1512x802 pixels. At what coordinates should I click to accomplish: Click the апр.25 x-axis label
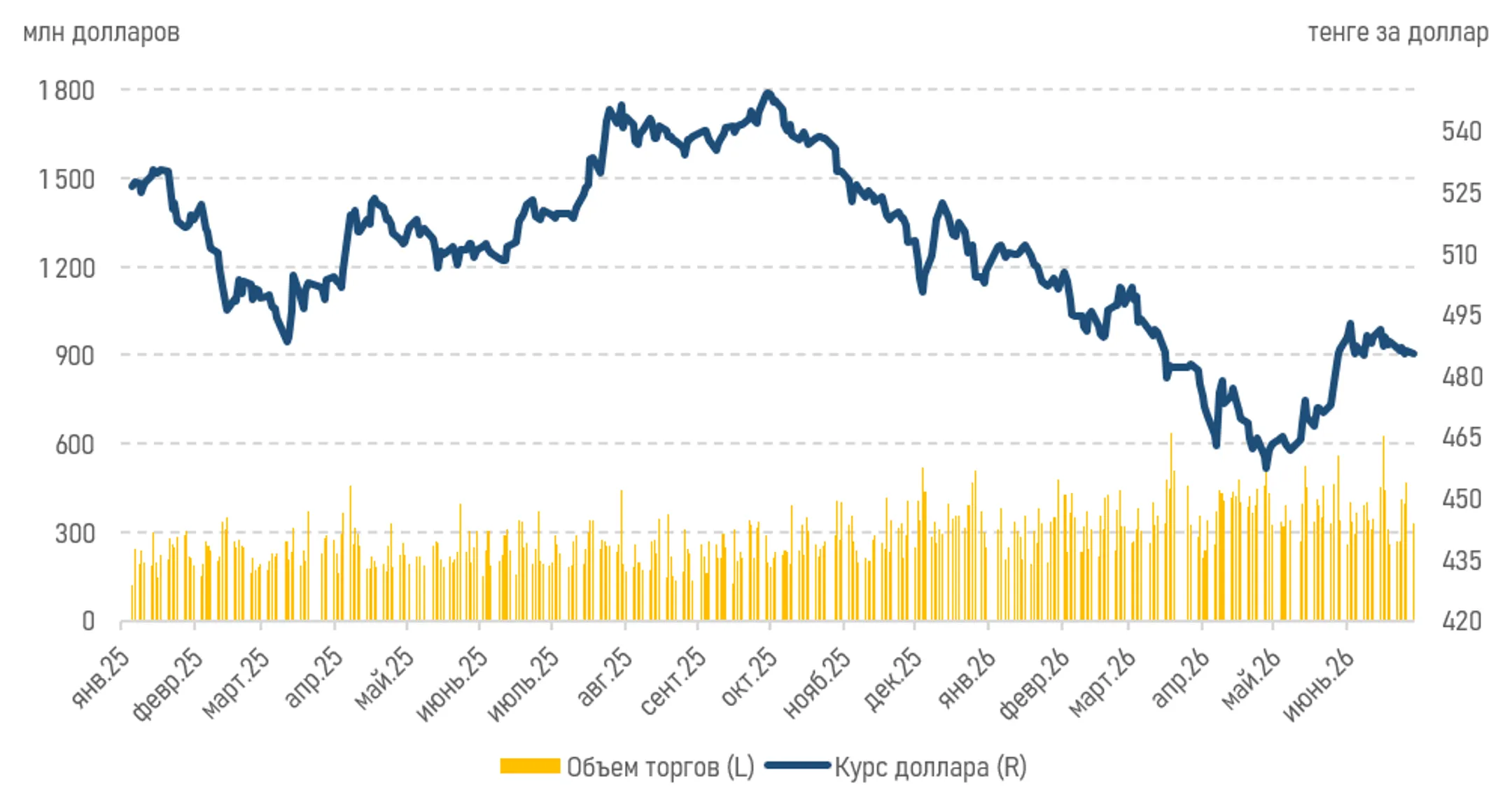coord(314,677)
